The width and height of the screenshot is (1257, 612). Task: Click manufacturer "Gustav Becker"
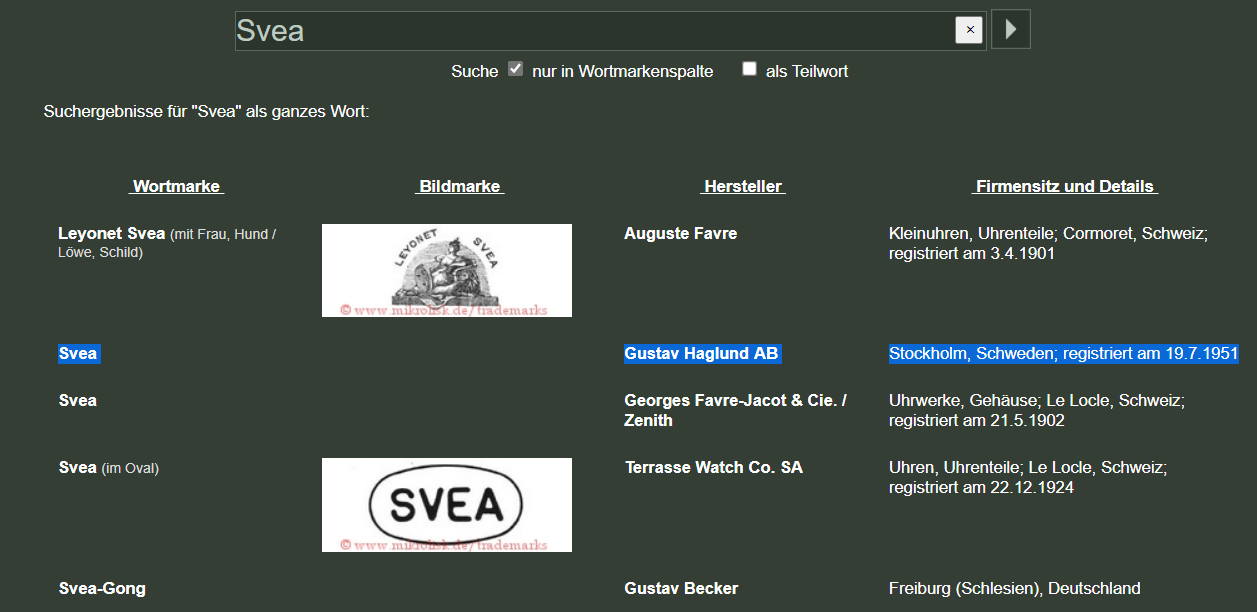point(681,588)
